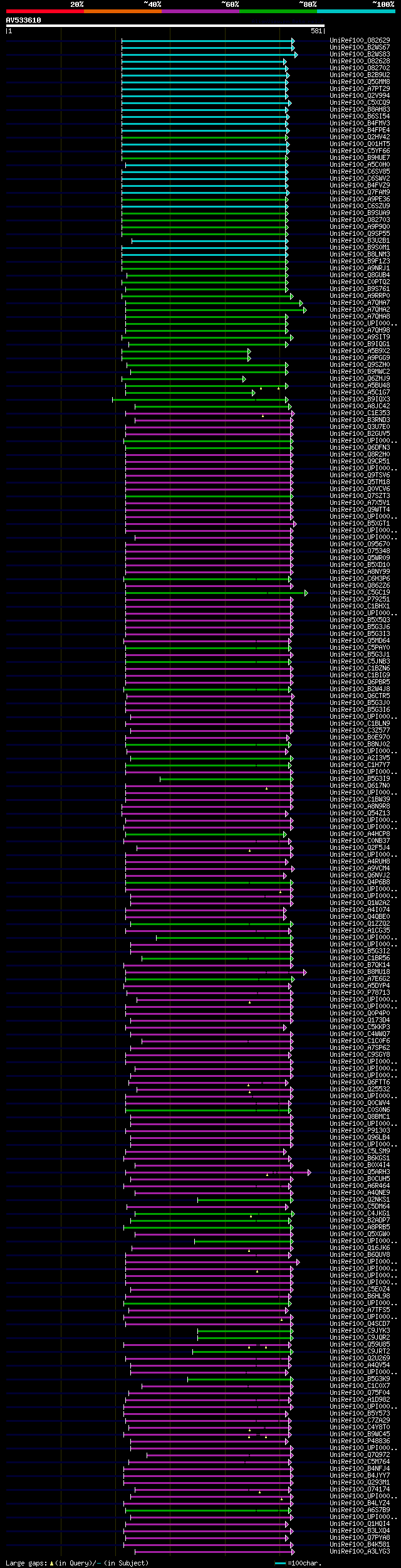Screen dimensions: 401x1568
Task: Select the UniRef100_Q01HT5 label
Action: [360, 144]
